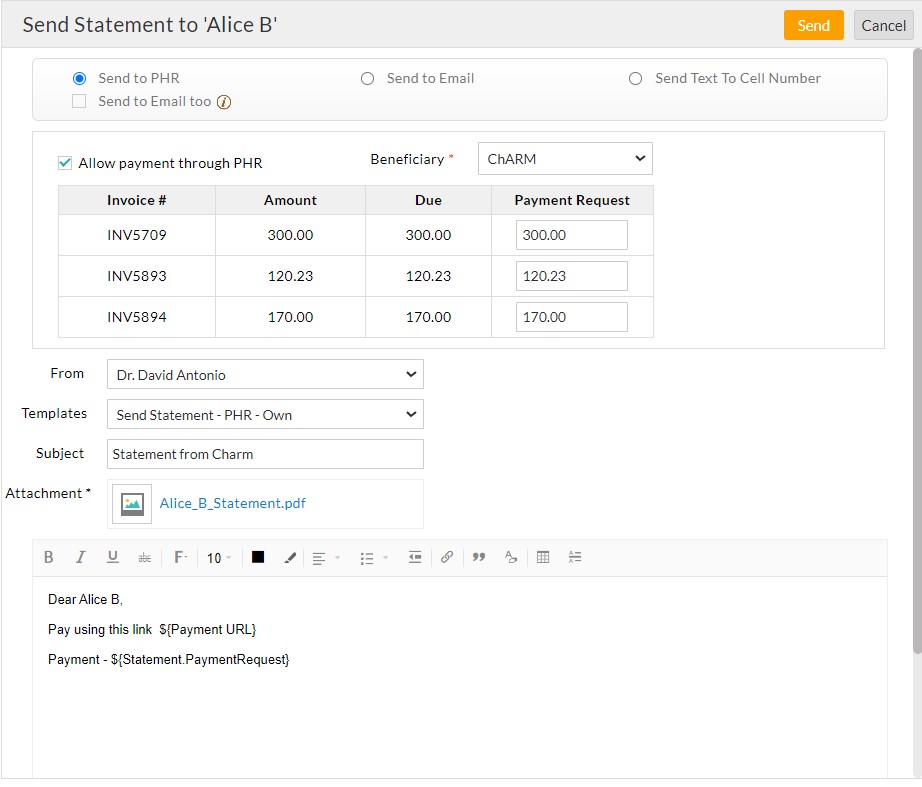Viewport: 922px width, 787px height.
Task: Apply italic formatting to text
Action: coord(81,558)
